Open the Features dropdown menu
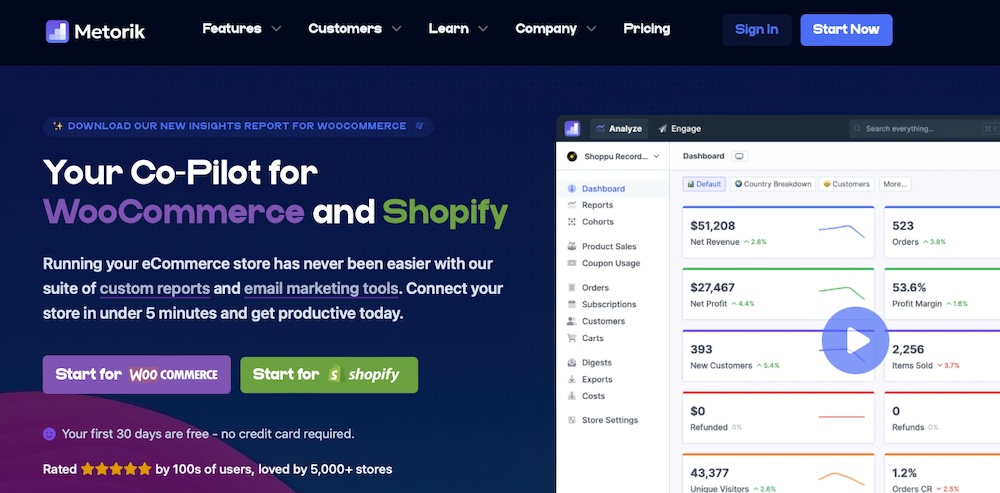Image resolution: width=1000 pixels, height=493 pixels. point(242,29)
